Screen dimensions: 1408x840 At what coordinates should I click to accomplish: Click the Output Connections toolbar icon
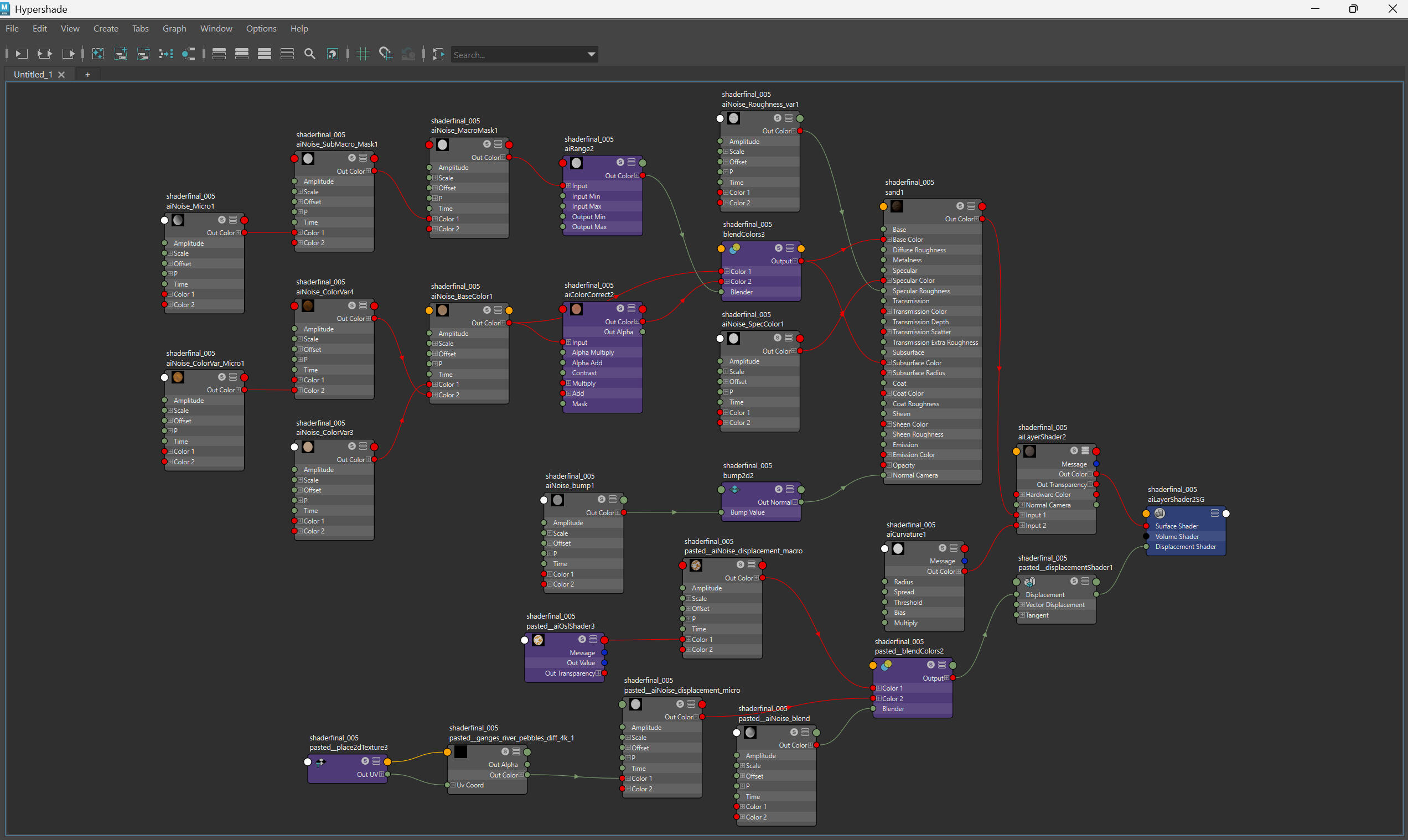[x=68, y=54]
